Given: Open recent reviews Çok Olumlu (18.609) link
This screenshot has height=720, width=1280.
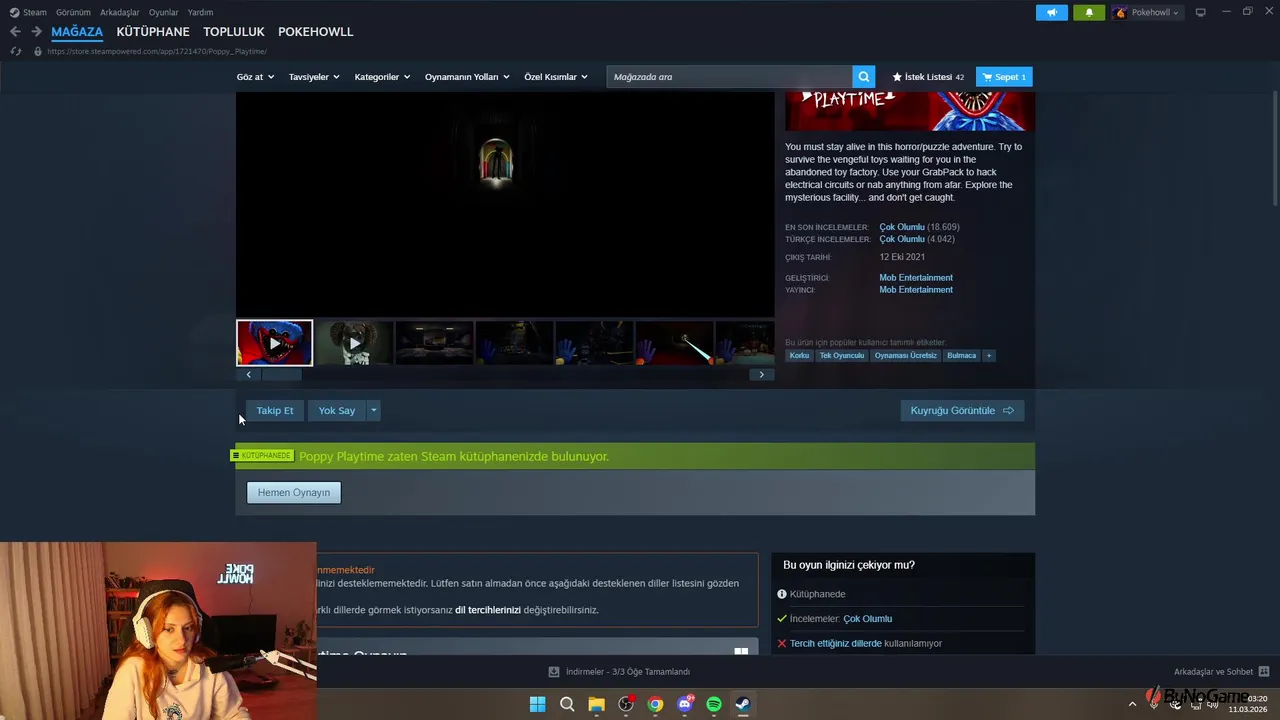Looking at the screenshot, I should coord(919,227).
